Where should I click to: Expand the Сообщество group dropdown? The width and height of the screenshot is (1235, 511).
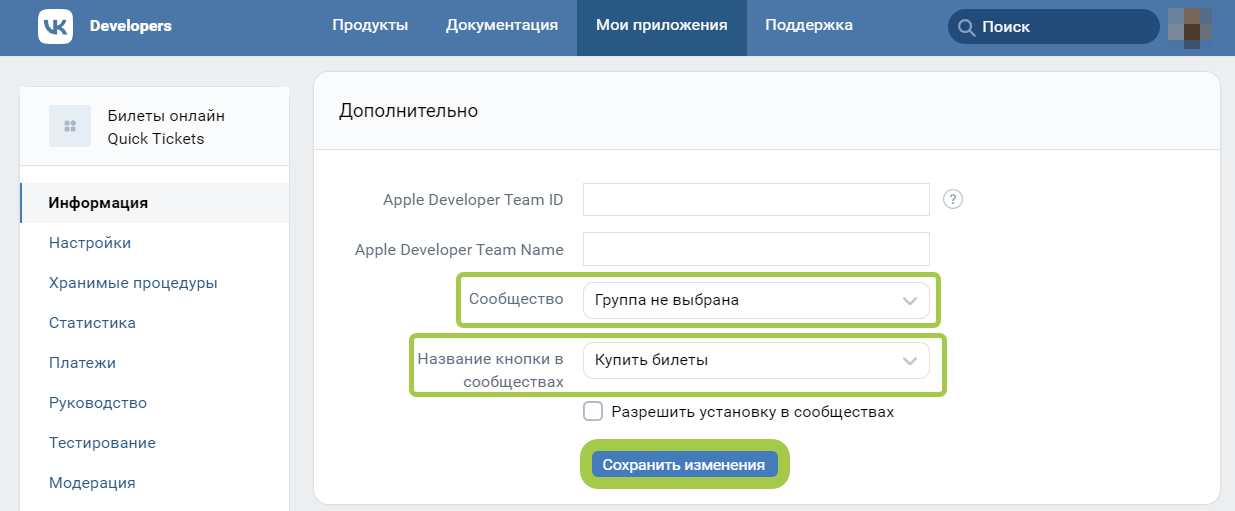point(756,300)
